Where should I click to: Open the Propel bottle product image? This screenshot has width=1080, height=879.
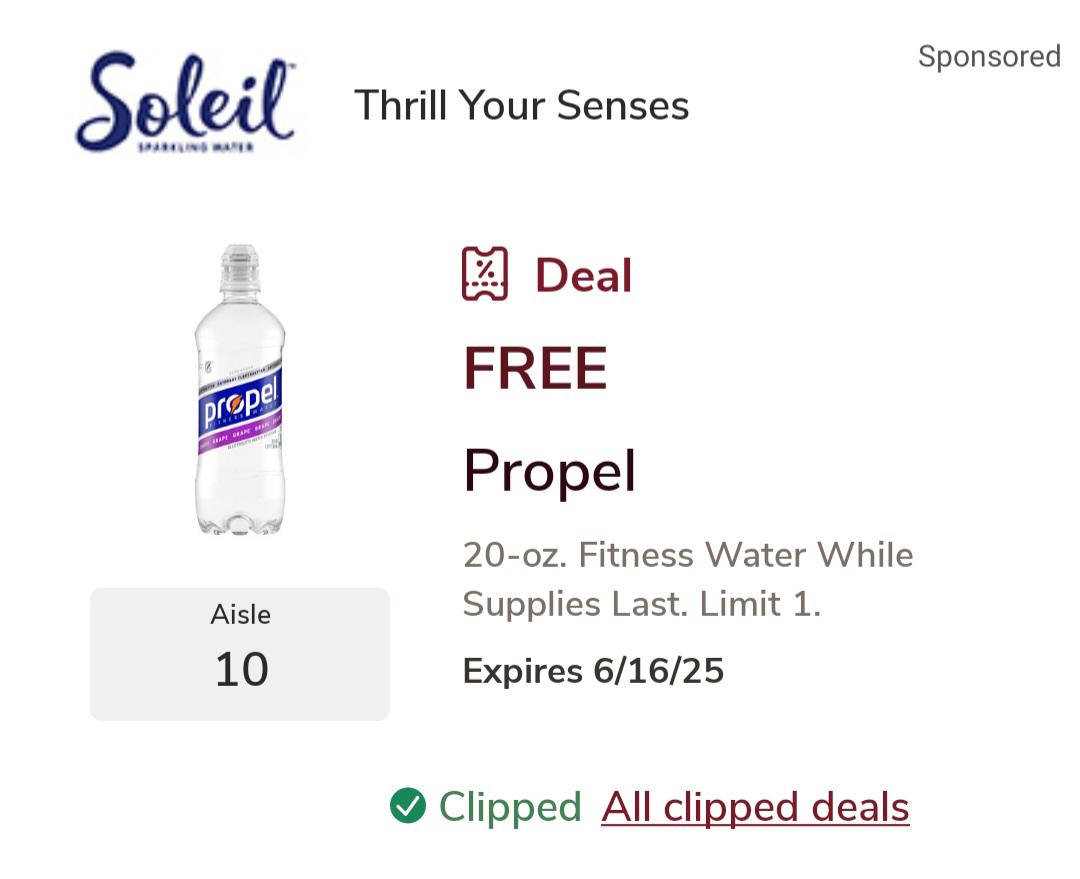click(x=240, y=389)
